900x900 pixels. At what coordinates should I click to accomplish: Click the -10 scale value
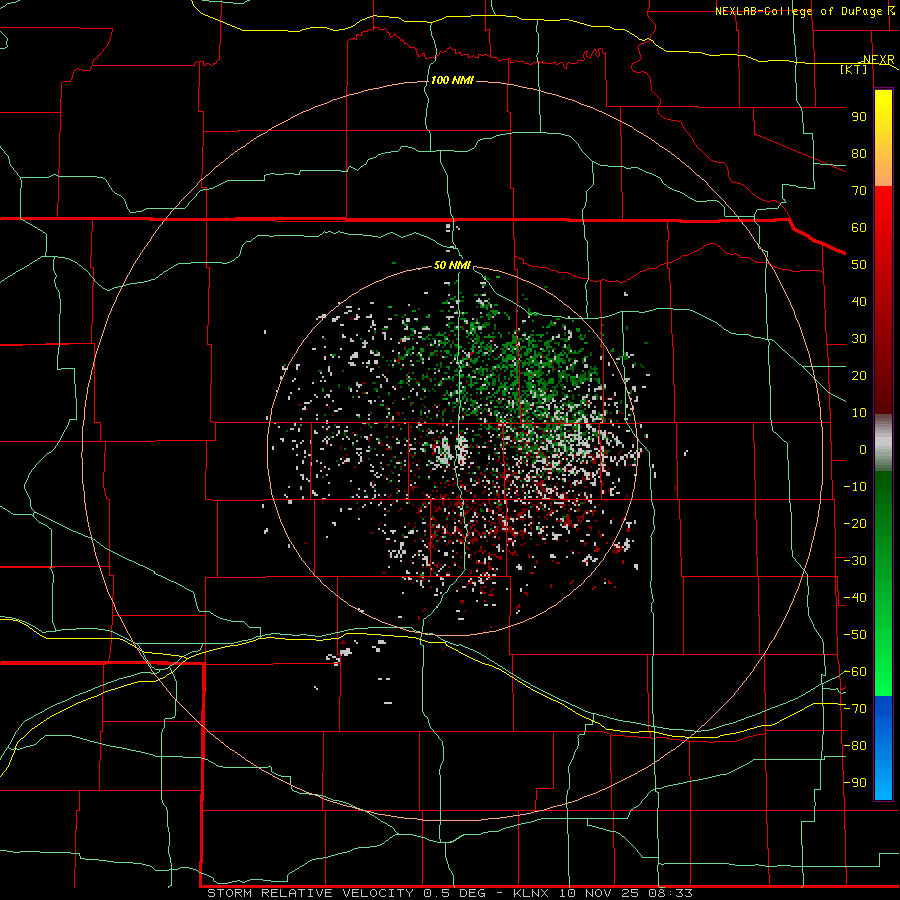pyautogui.click(x=855, y=487)
